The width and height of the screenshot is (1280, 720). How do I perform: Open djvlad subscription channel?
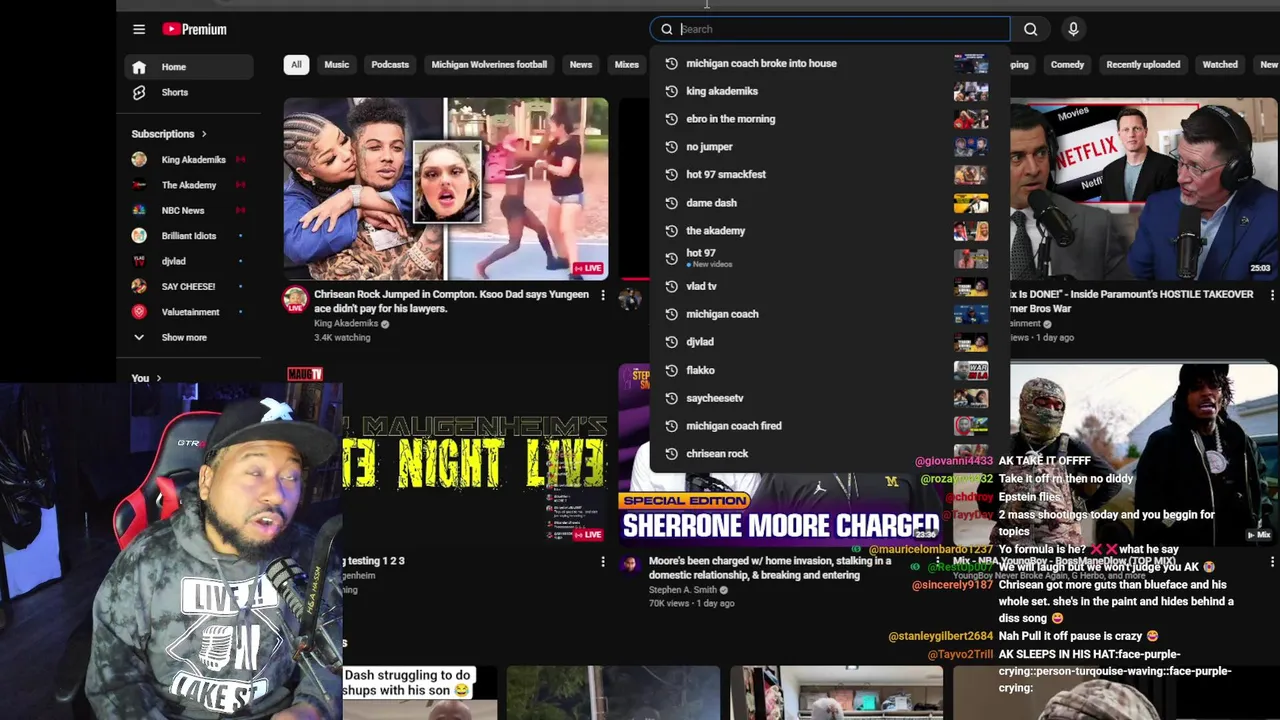[x=189, y=261]
